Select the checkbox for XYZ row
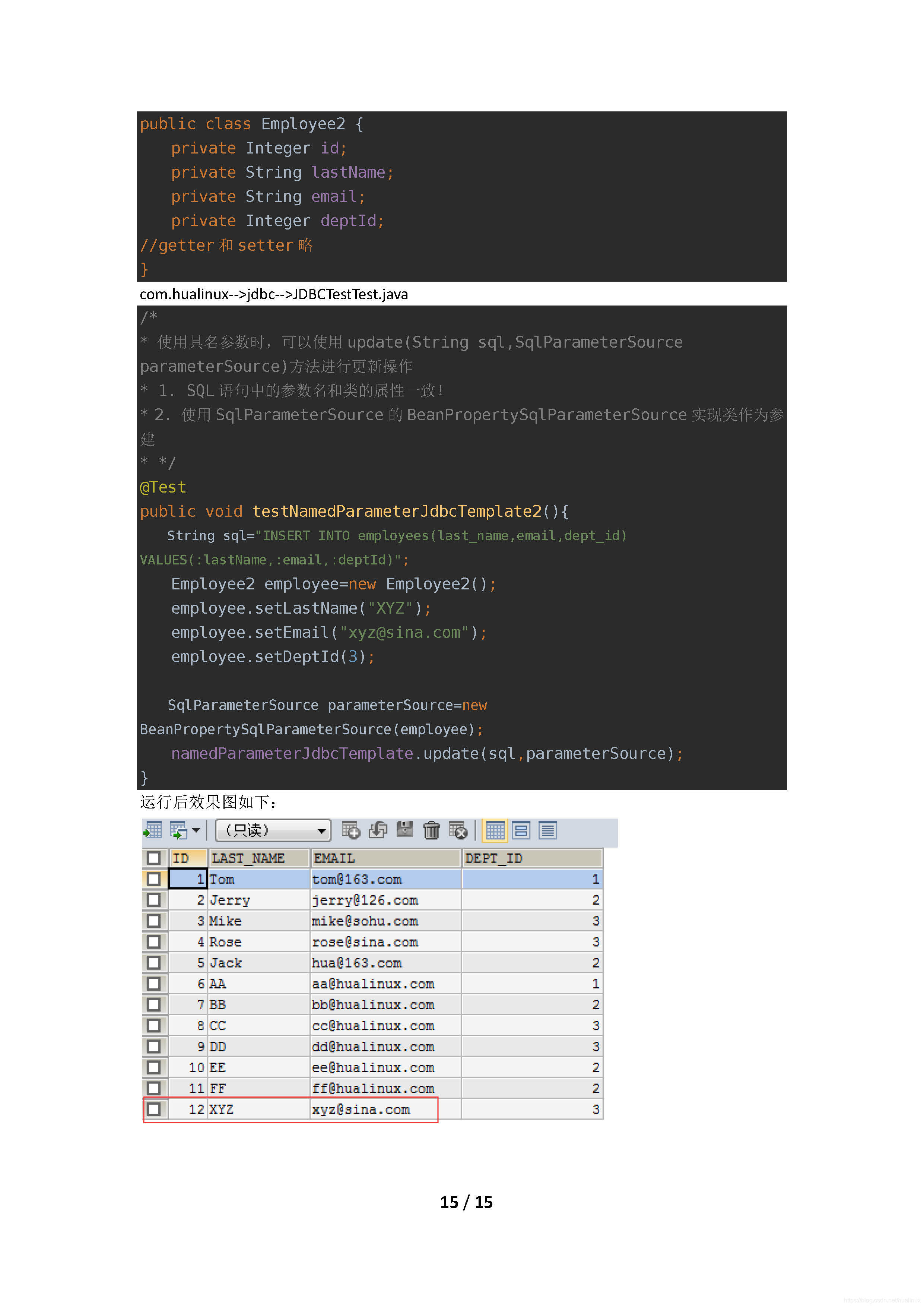The image size is (924, 1307). (153, 1109)
